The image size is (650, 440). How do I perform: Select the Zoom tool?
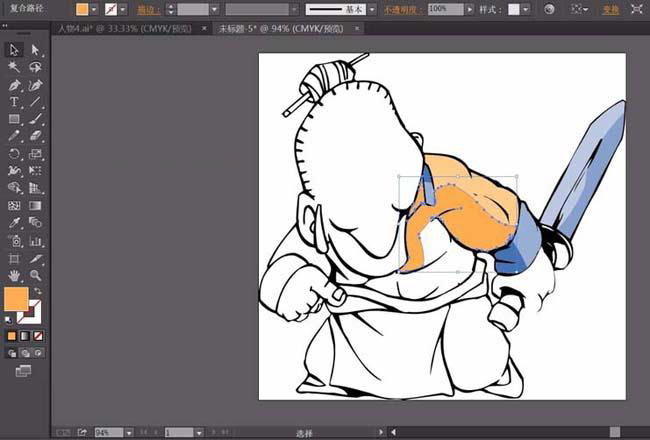click(35, 275)
